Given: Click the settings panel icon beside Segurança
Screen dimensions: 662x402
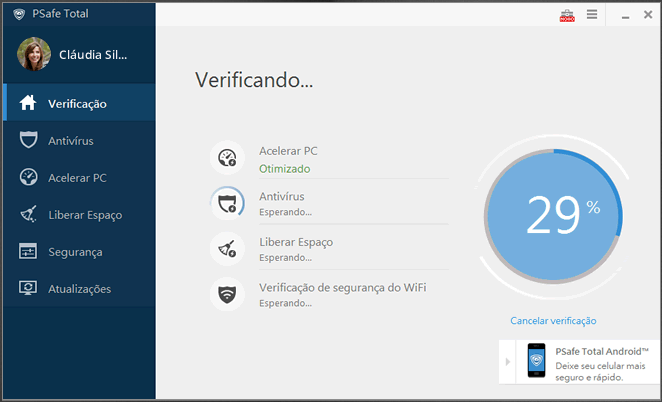Looking at the screenshot, I should click(28, 251).
